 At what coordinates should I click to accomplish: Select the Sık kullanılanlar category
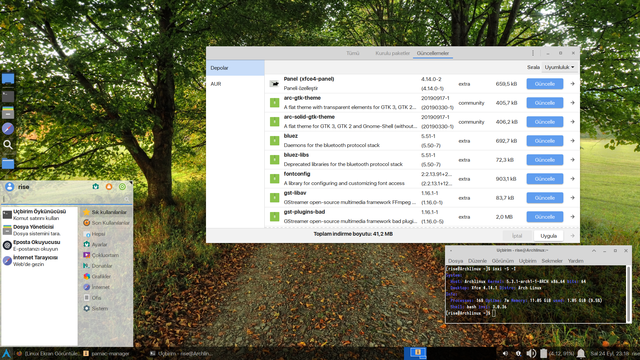click(106, 212)
